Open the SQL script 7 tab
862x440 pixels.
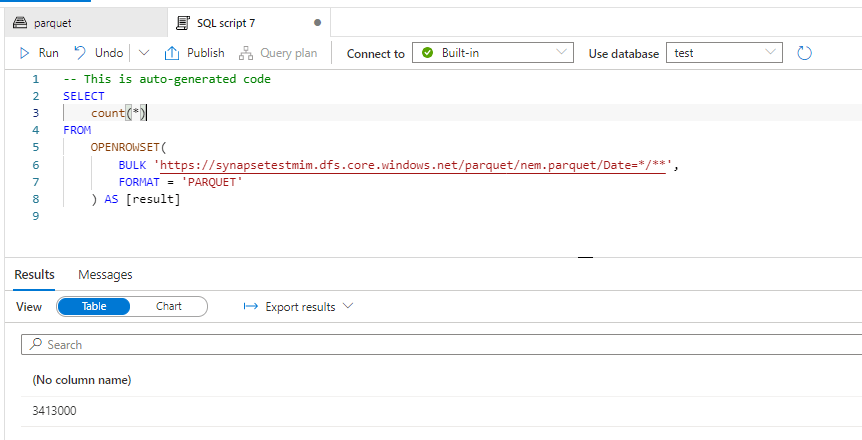226,21
